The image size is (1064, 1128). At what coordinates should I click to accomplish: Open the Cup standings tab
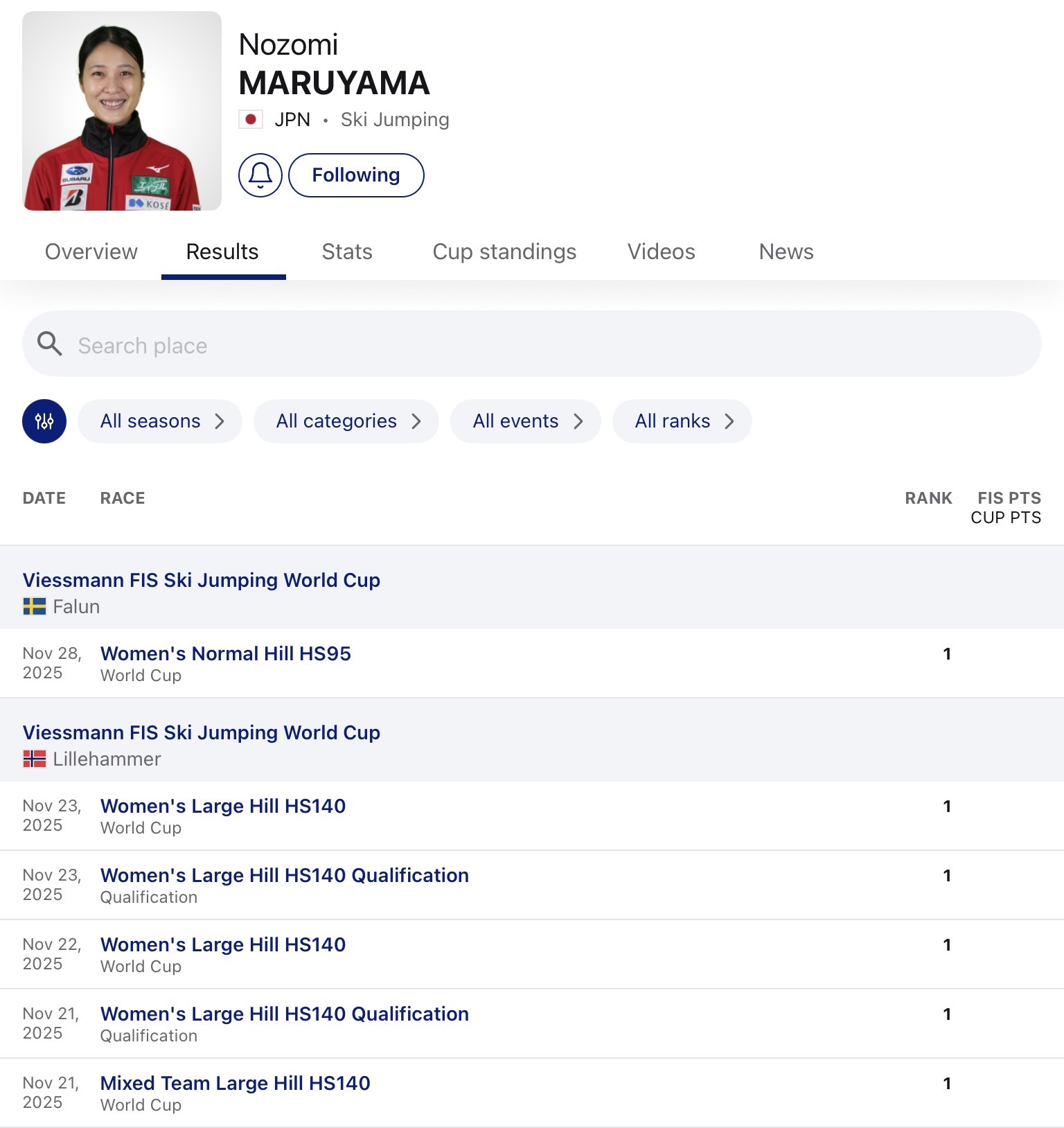(504, 252)
